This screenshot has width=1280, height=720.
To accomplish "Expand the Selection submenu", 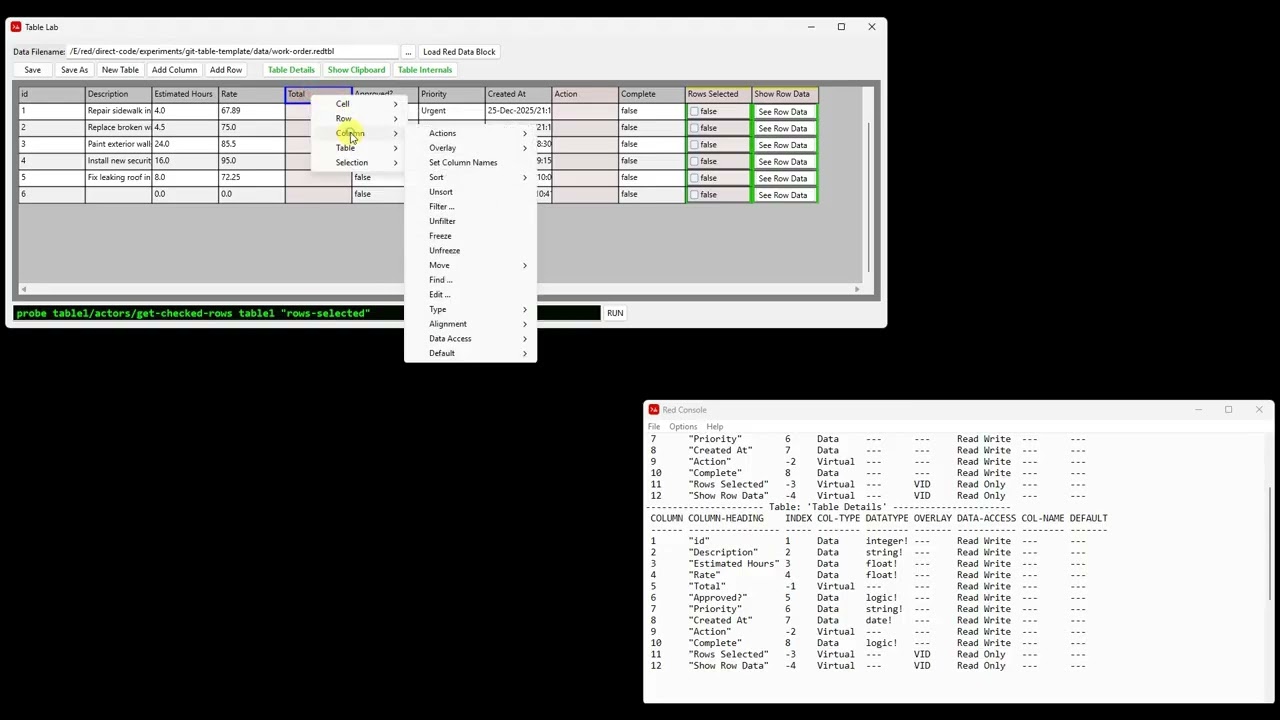I will coord(358,163).
